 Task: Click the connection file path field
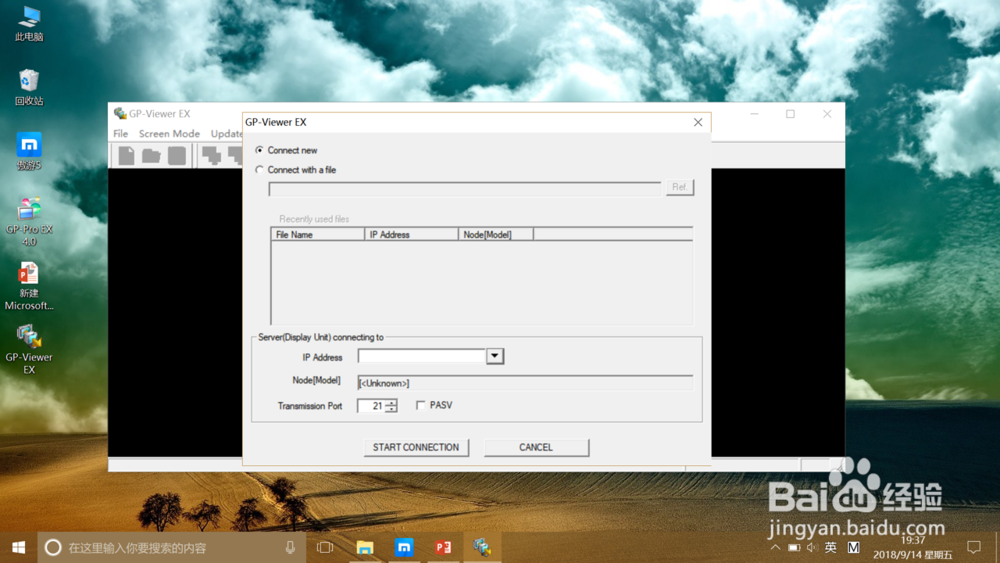(x=465, y=189)
